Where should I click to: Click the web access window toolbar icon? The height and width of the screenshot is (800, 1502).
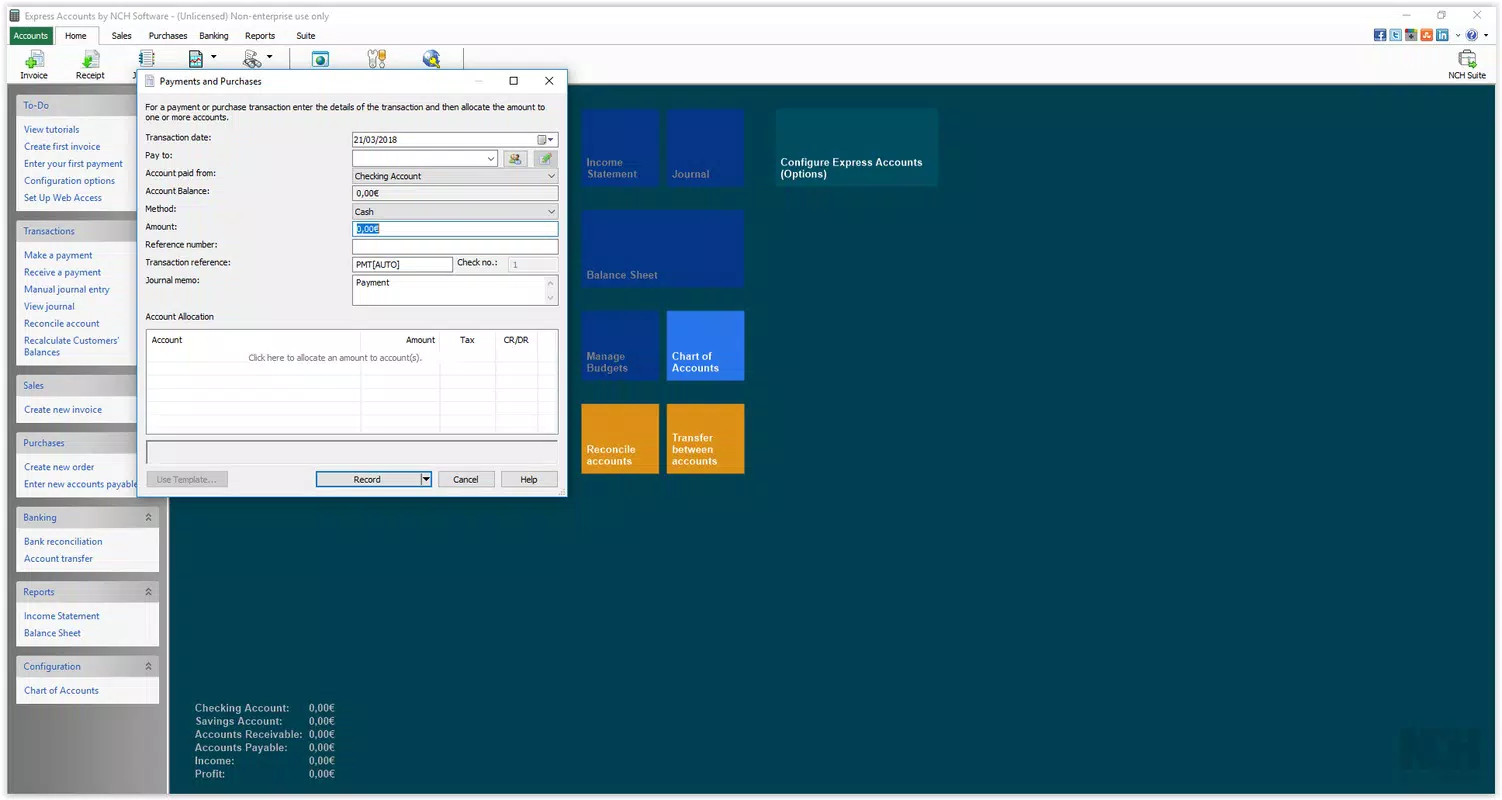(320, 60)
